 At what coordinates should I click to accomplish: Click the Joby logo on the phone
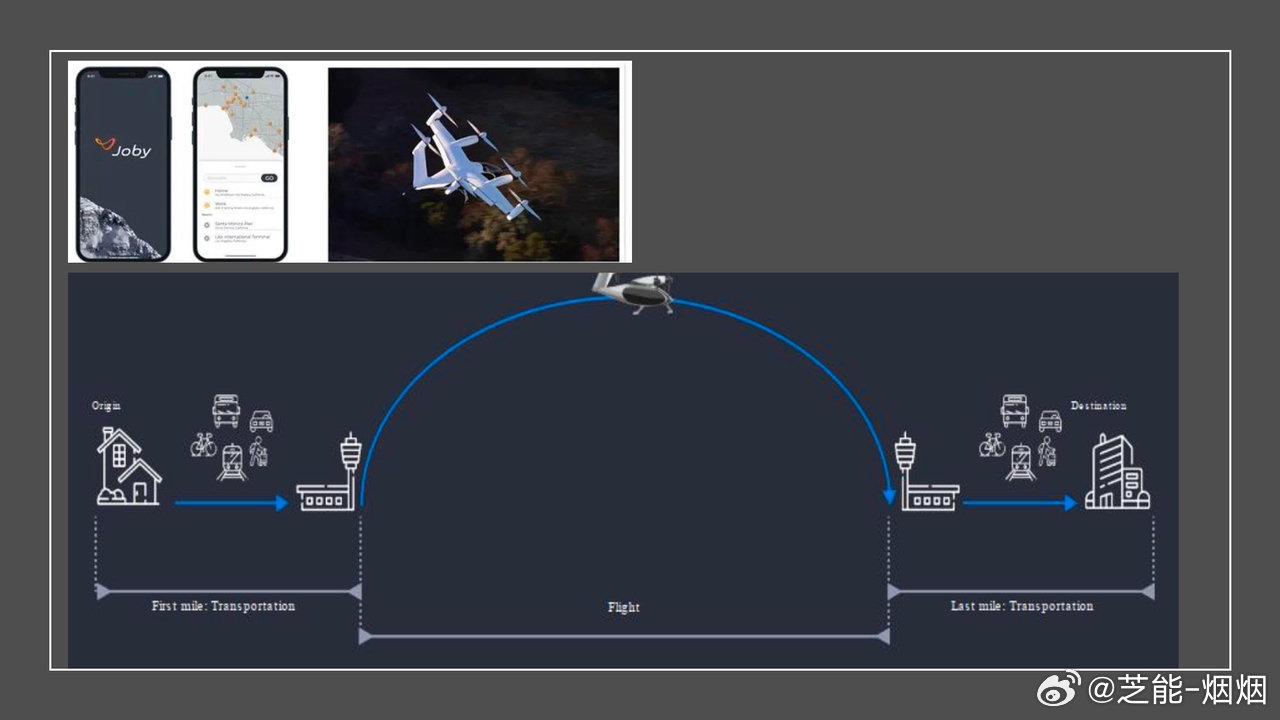click(123, 149)
